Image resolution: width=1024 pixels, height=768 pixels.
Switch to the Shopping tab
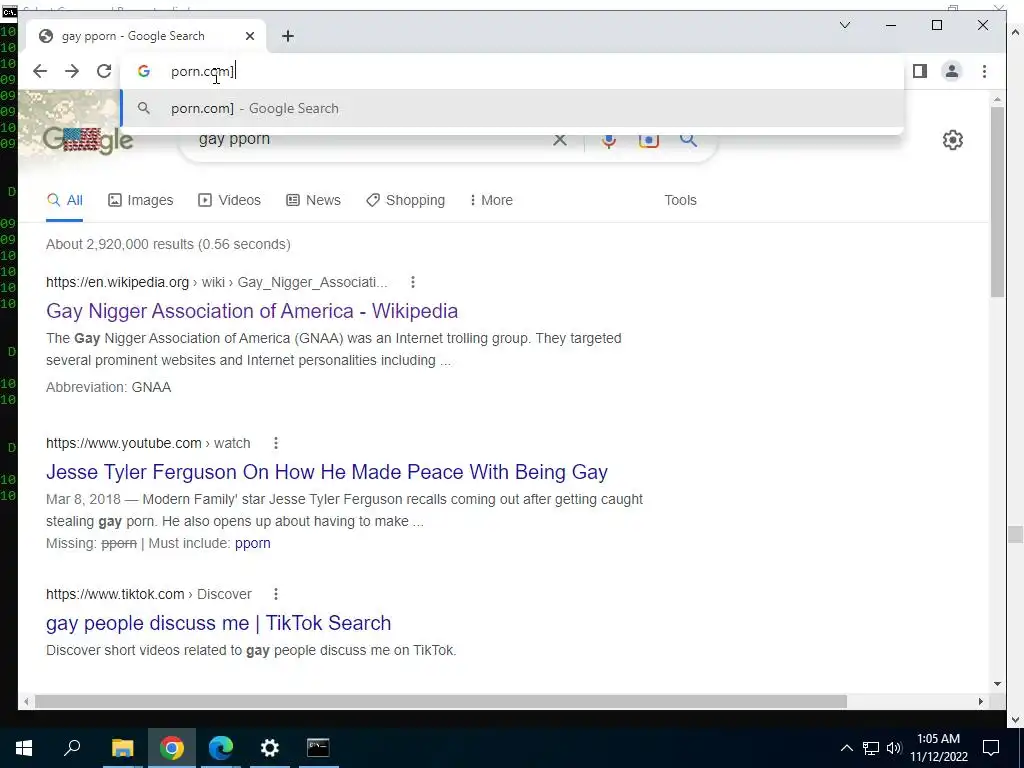pos(406,200)
